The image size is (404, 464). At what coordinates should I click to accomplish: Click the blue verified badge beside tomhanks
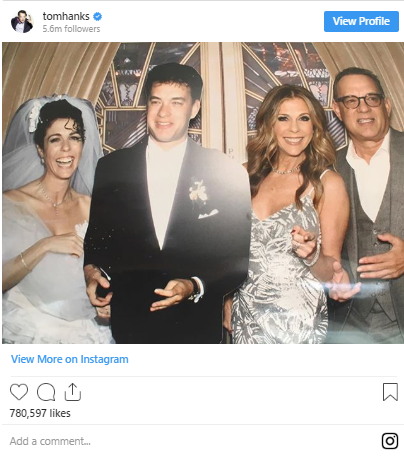click(x=97, y=16)
